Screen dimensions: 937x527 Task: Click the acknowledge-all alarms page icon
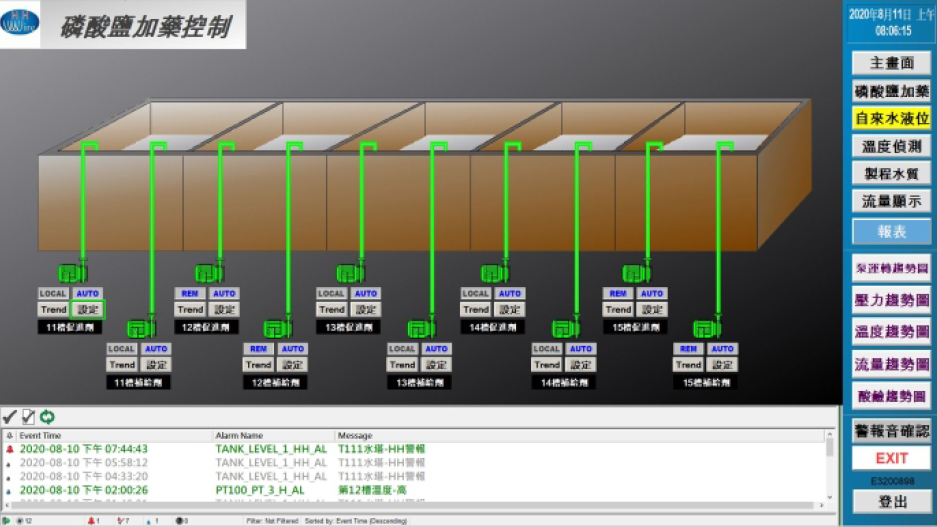pos(28,417)
